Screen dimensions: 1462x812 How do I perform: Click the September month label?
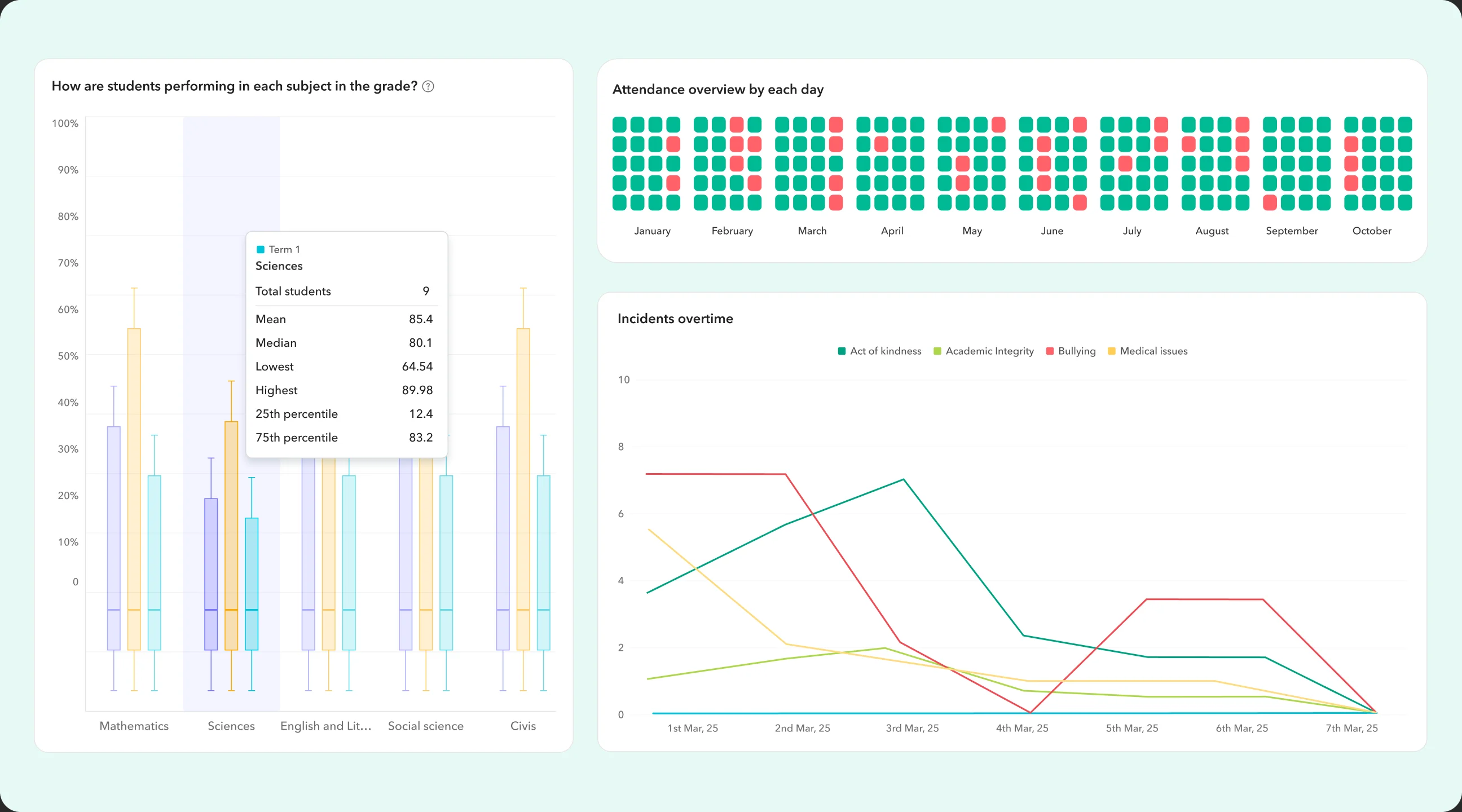[1292, 231]
